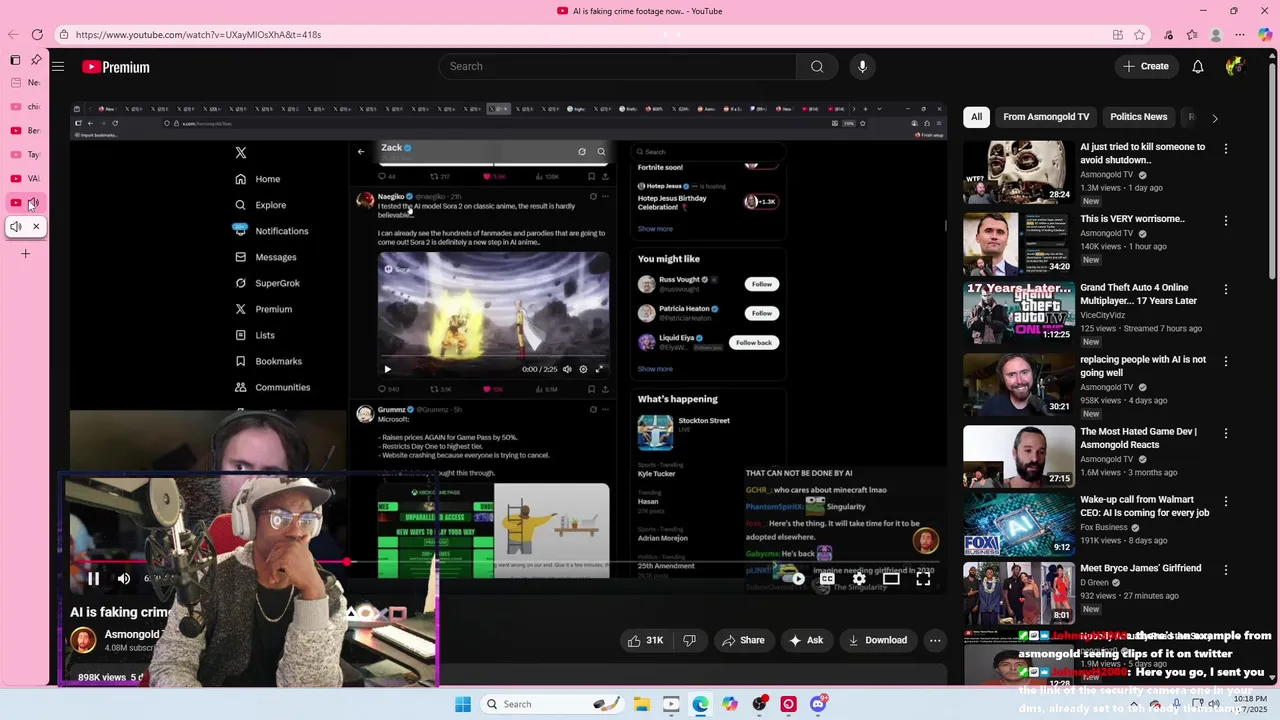The image size is (1280, 720).
Task: Like the video with 31K likes
Action: 645,640
